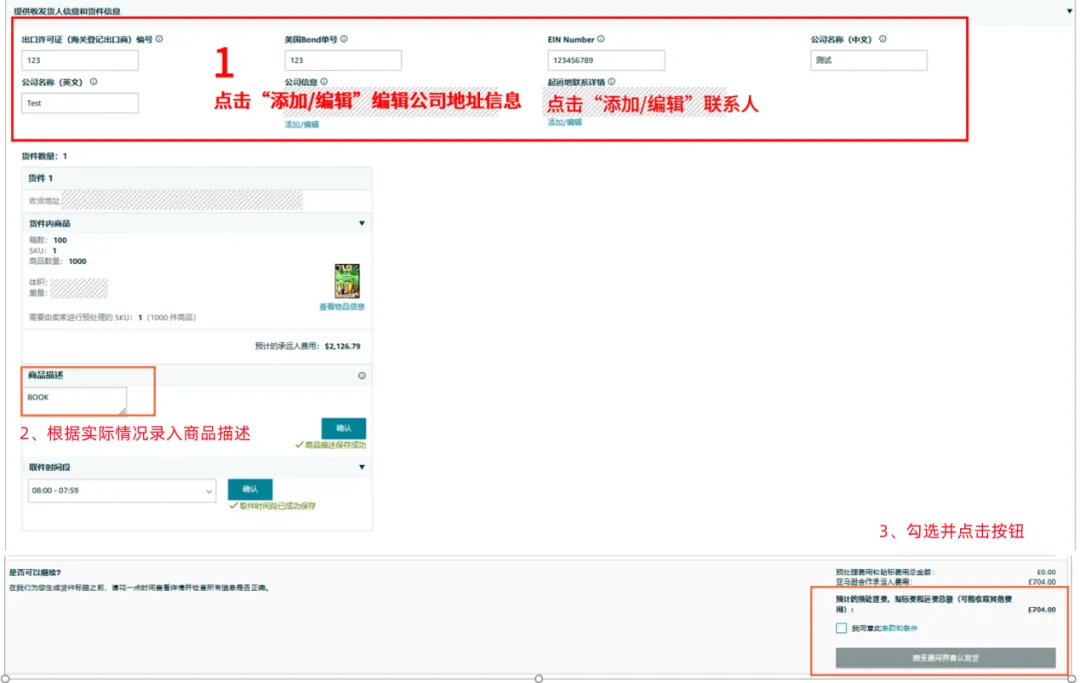Click 确认 button for 商品描述
The height and width of the screenshot is (683, 1080).
(344, 428)
